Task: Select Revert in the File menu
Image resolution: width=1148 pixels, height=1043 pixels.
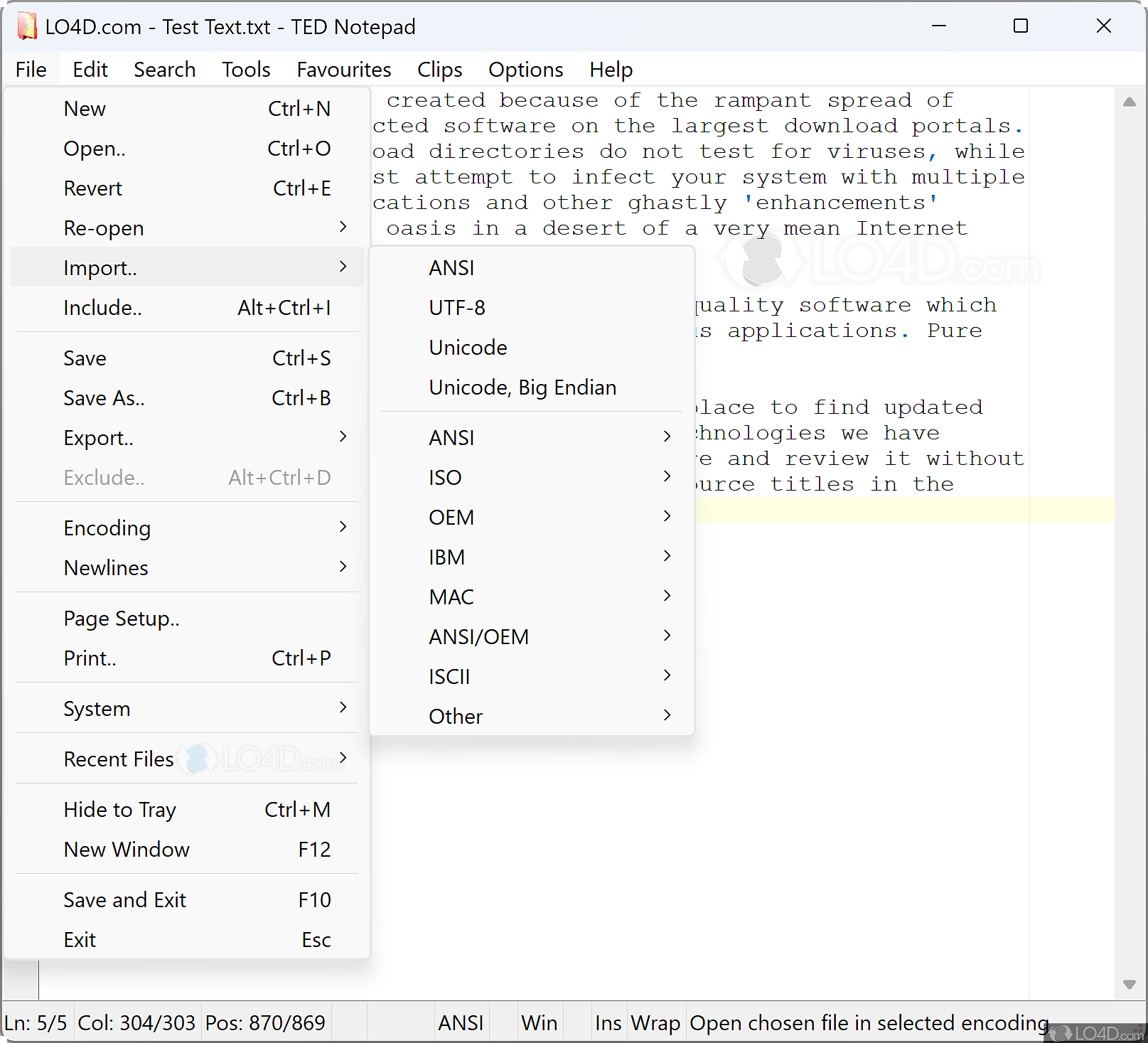Action: click(187, 188)
